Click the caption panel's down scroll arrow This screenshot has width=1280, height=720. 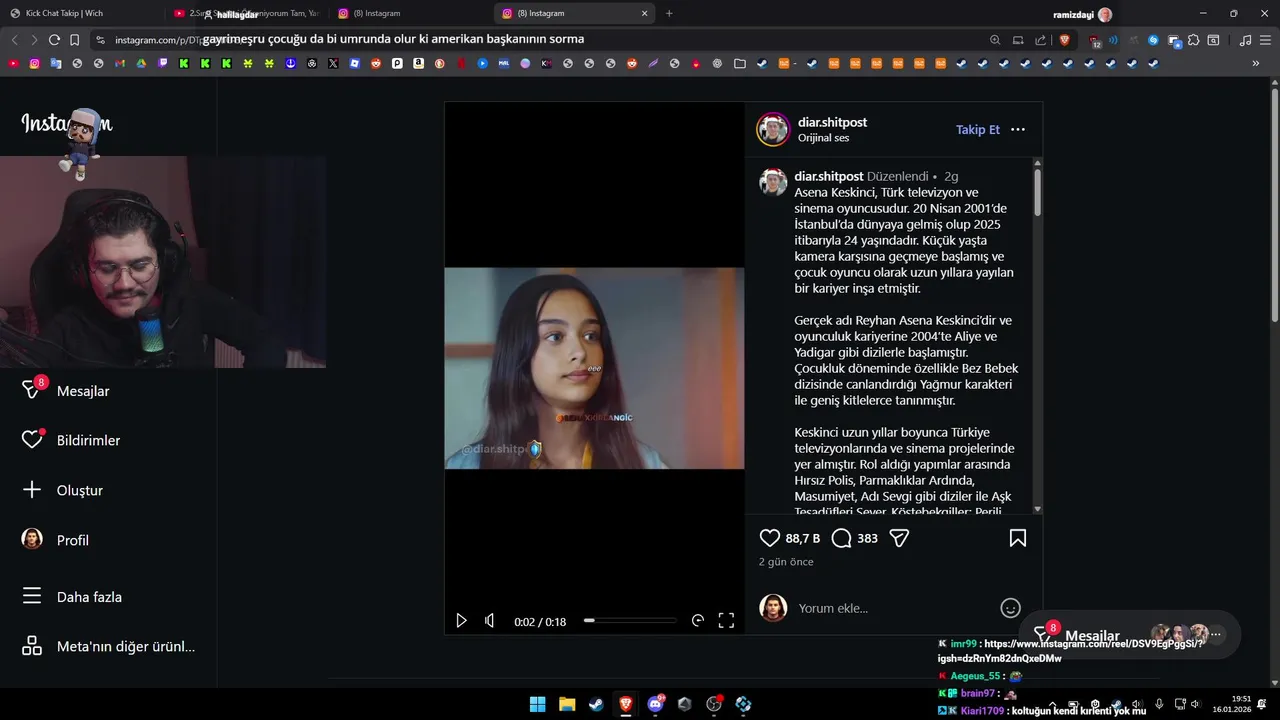point(1037,509)
